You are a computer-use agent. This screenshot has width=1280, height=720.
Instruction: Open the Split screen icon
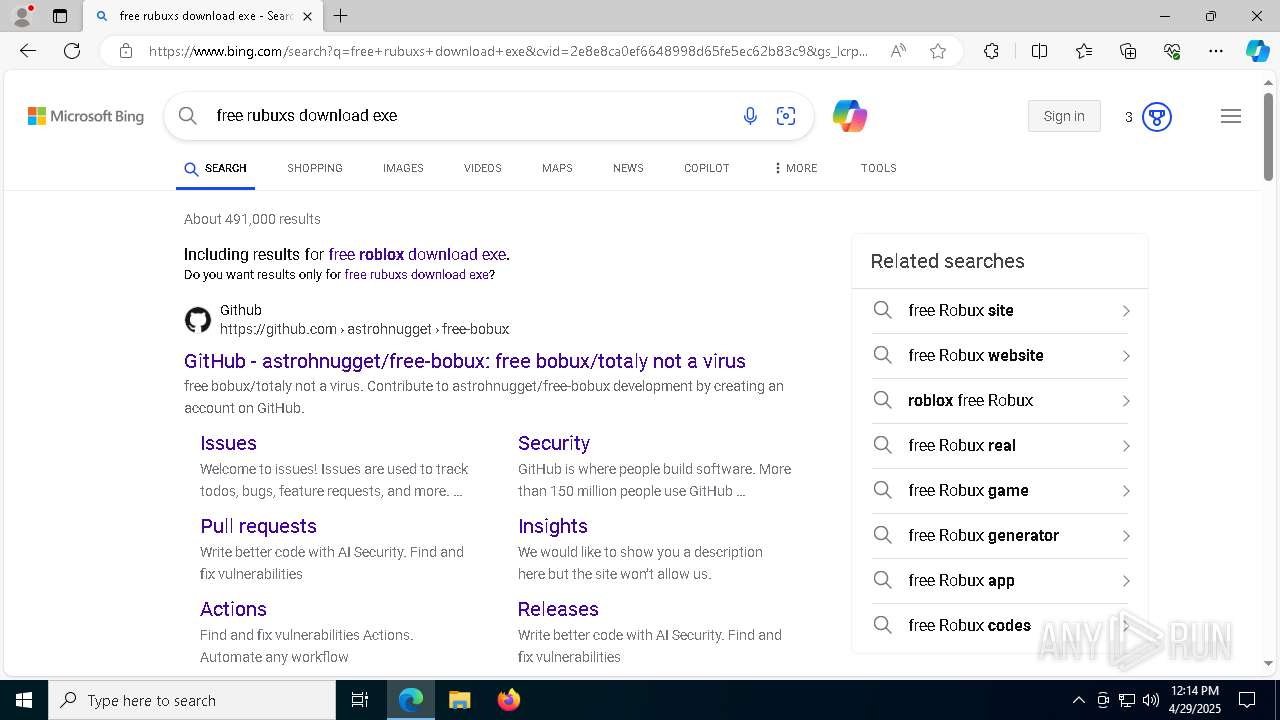pyautogui.click(x=1039, y=51)
